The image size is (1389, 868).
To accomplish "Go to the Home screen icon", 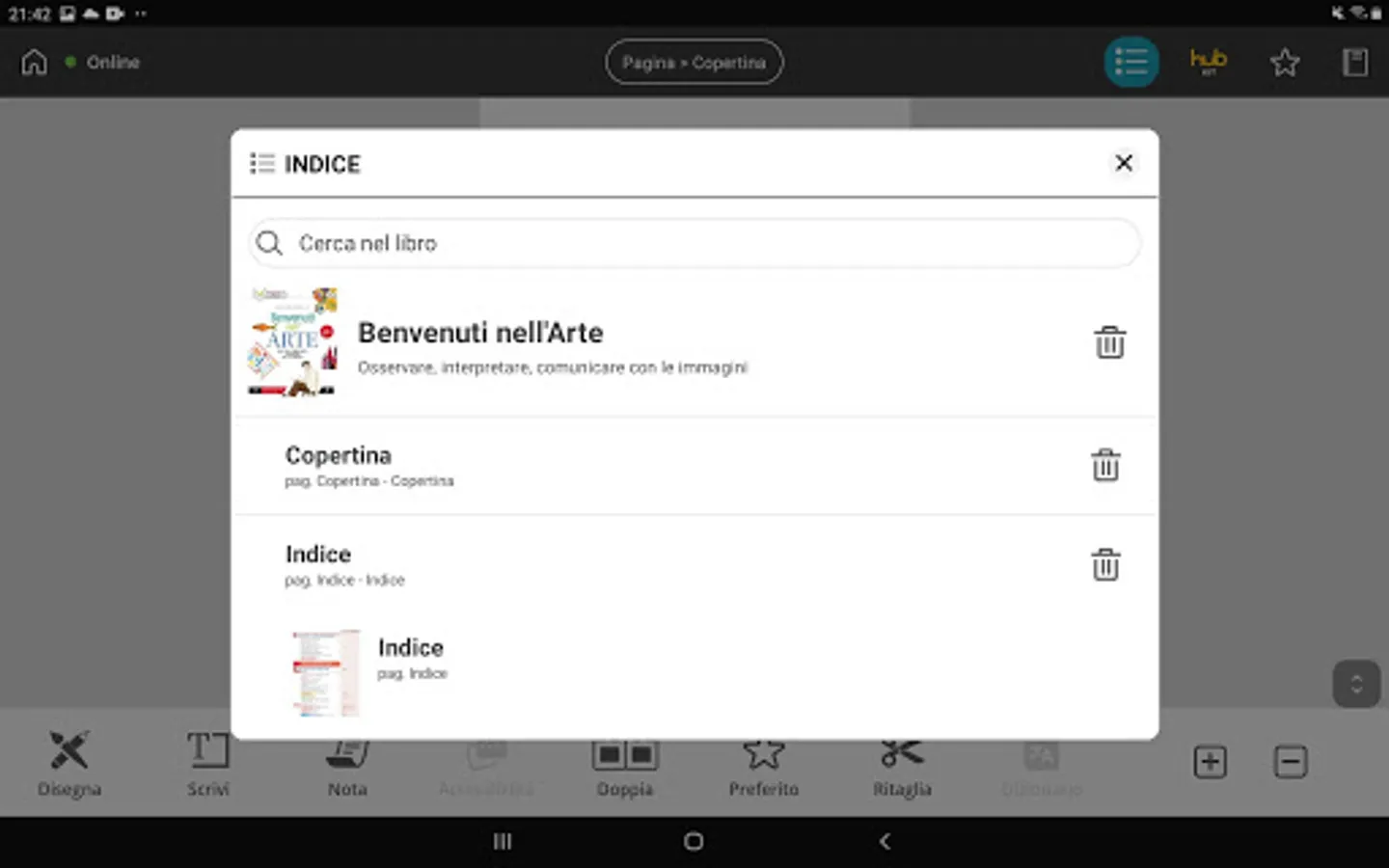I will tap(34, 63).
